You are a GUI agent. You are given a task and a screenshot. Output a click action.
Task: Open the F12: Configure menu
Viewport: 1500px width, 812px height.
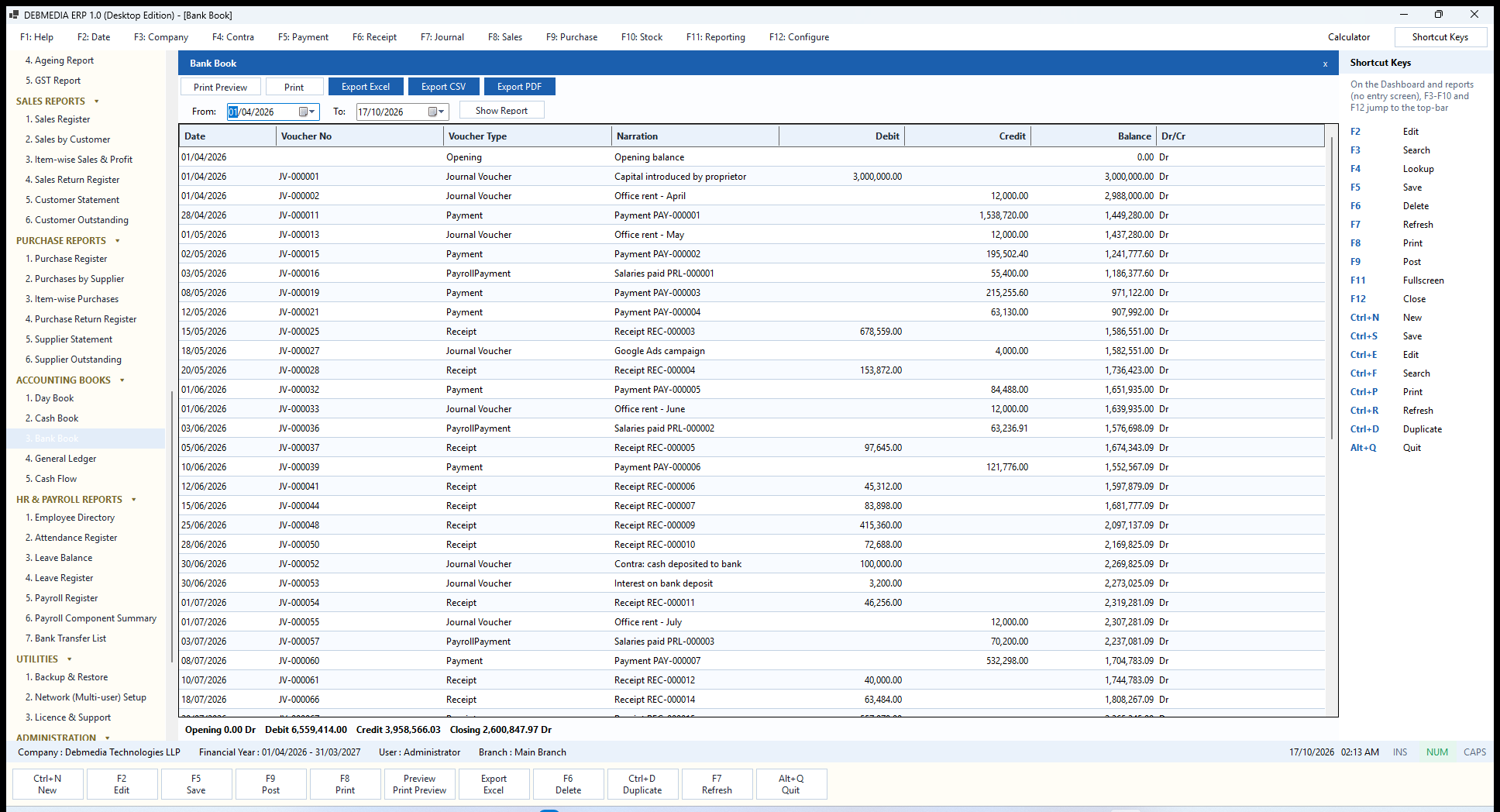(x=799, y=37)
